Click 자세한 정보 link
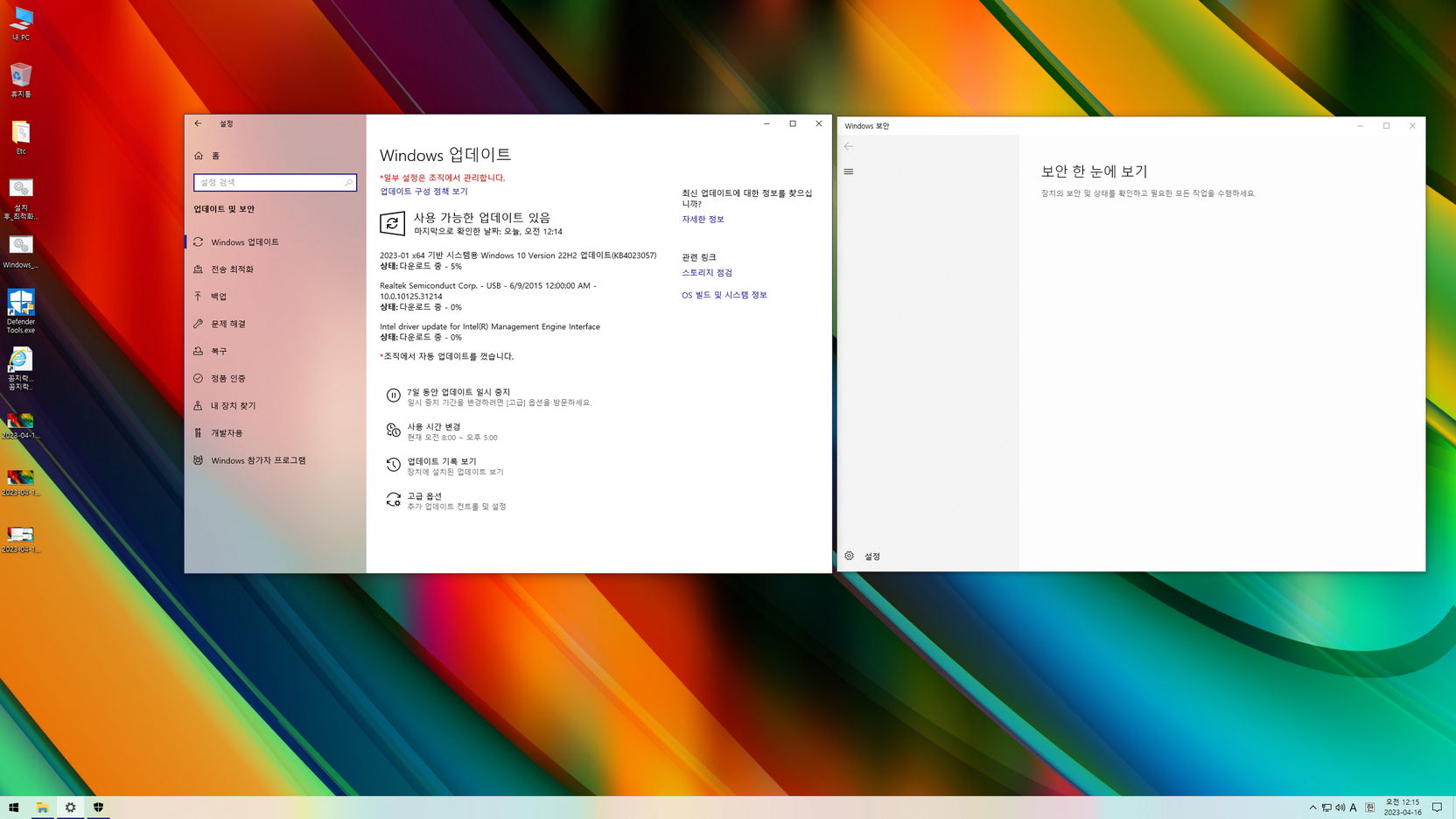Viewport: 1456px width, 819px height. (703, 219)
